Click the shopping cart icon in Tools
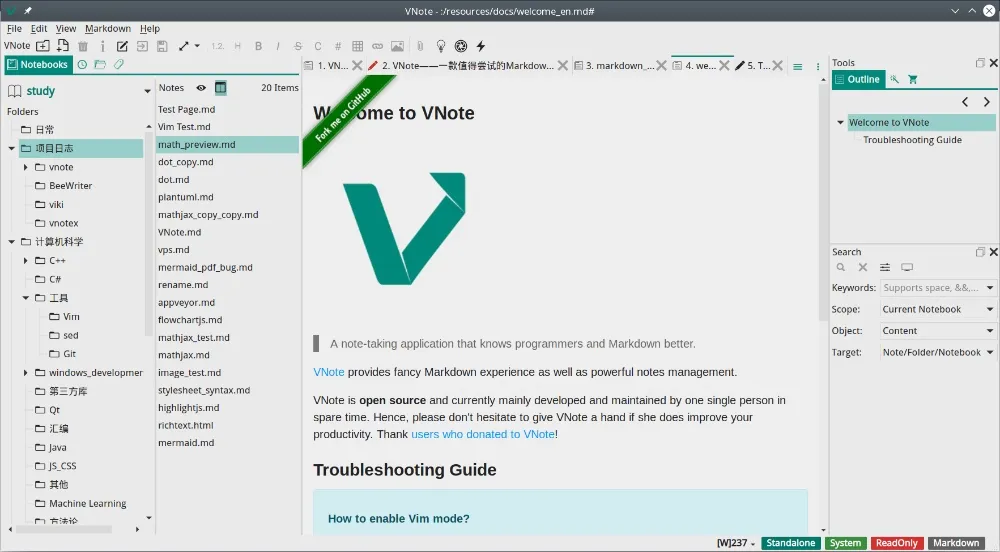The image size is (1000, 552). click(913, 80)
